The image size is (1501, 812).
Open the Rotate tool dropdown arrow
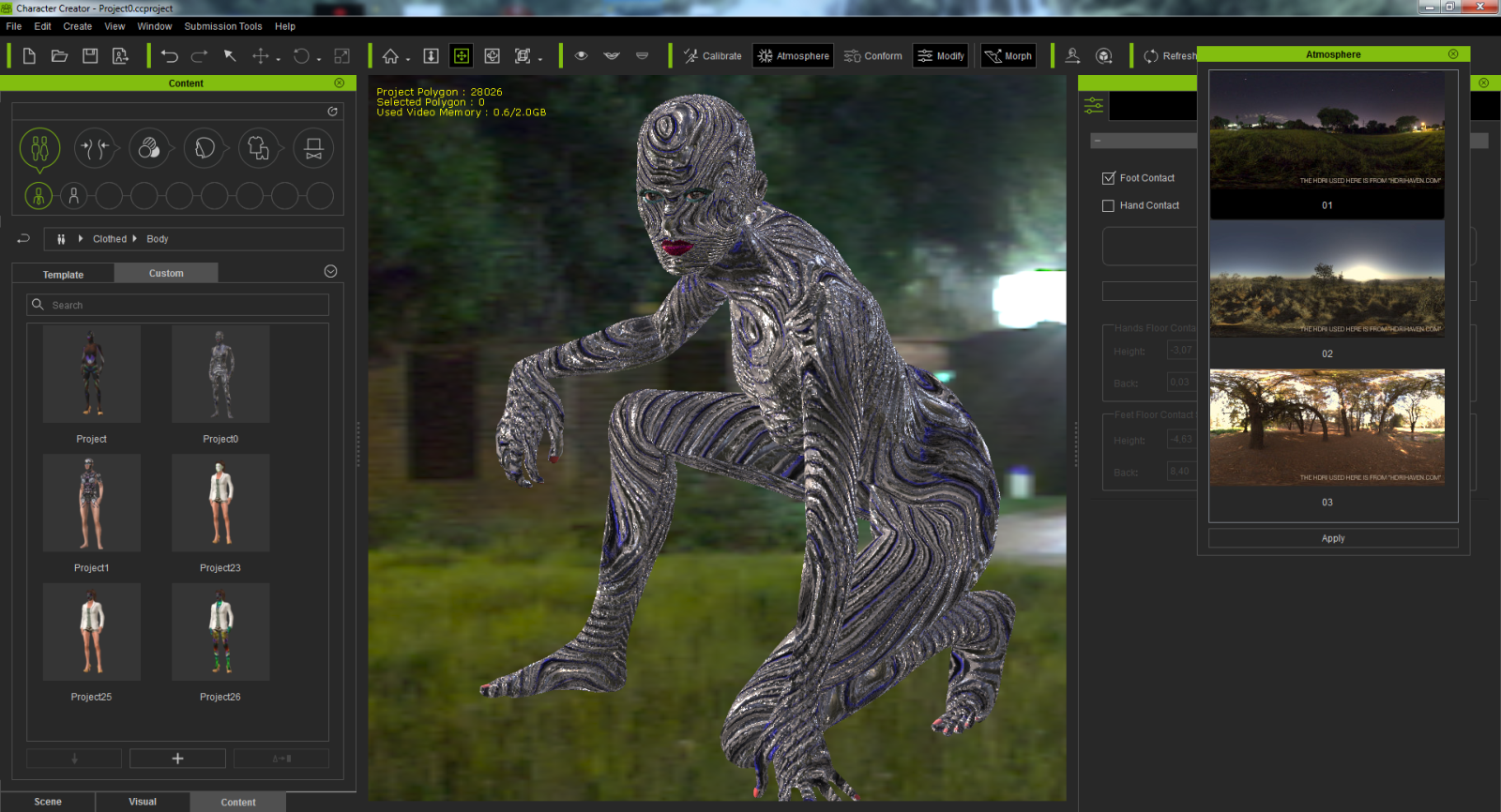click(319, 59)
